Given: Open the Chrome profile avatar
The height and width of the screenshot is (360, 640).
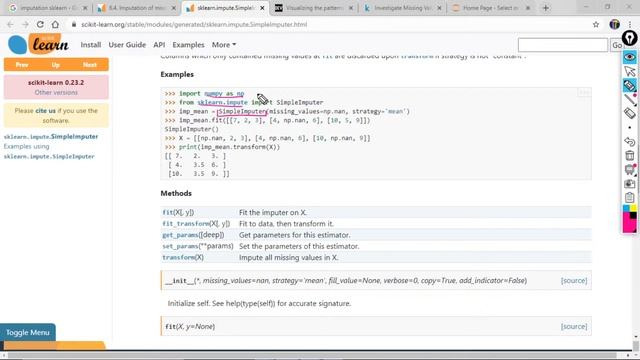Looking at the screenshot, I should (614, 24).
